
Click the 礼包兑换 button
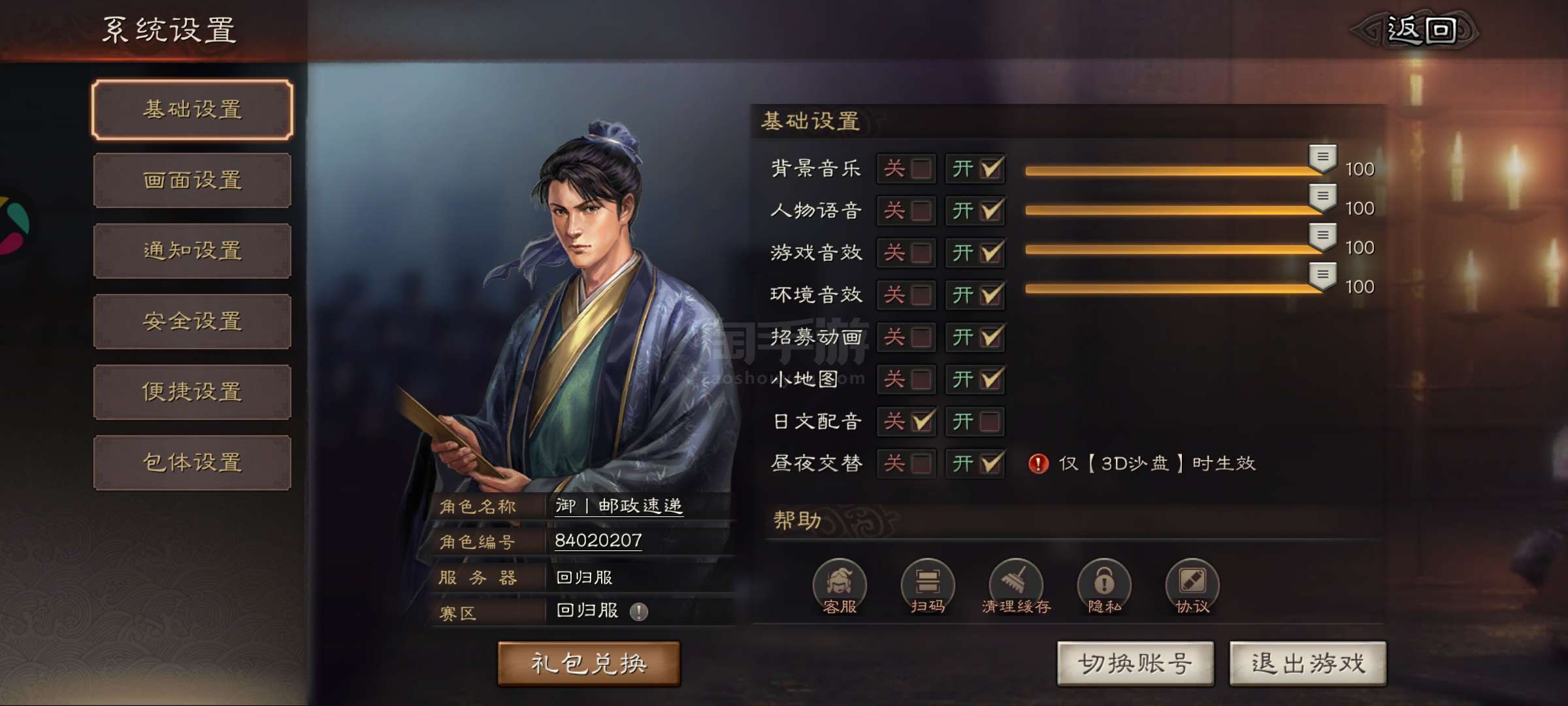[589, 664]
